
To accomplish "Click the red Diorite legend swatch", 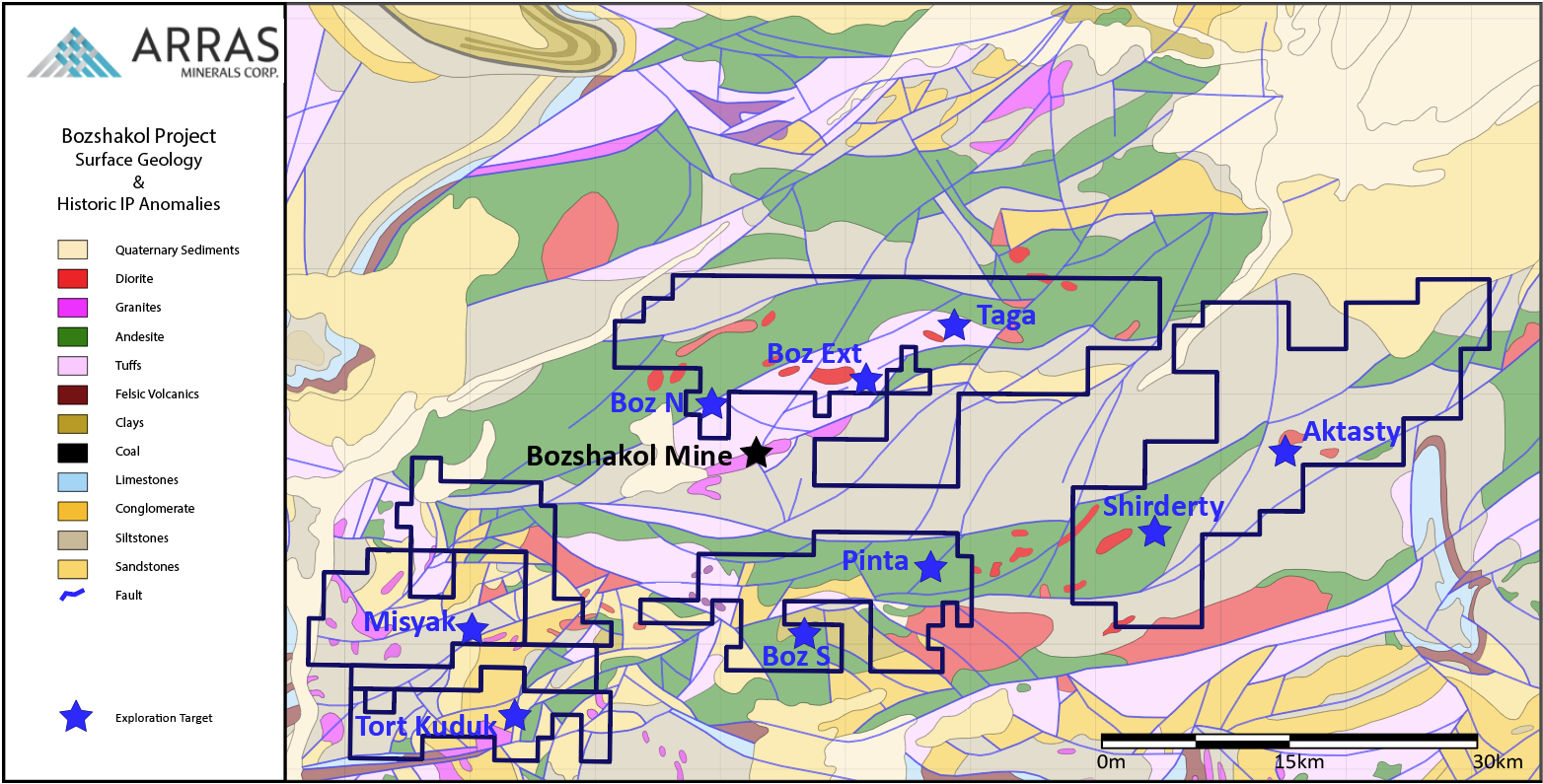I will tap(73, 278).
